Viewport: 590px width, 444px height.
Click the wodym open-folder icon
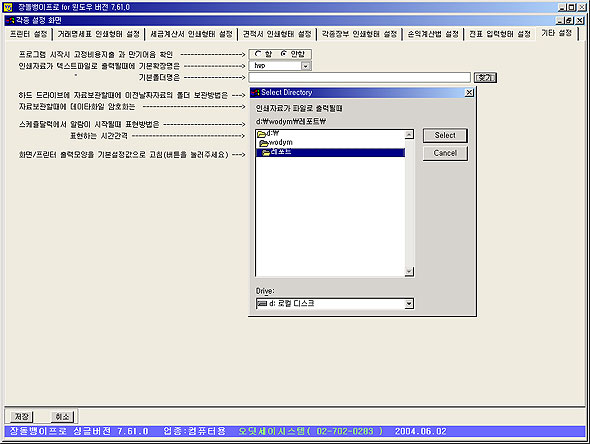pos(264,143)
